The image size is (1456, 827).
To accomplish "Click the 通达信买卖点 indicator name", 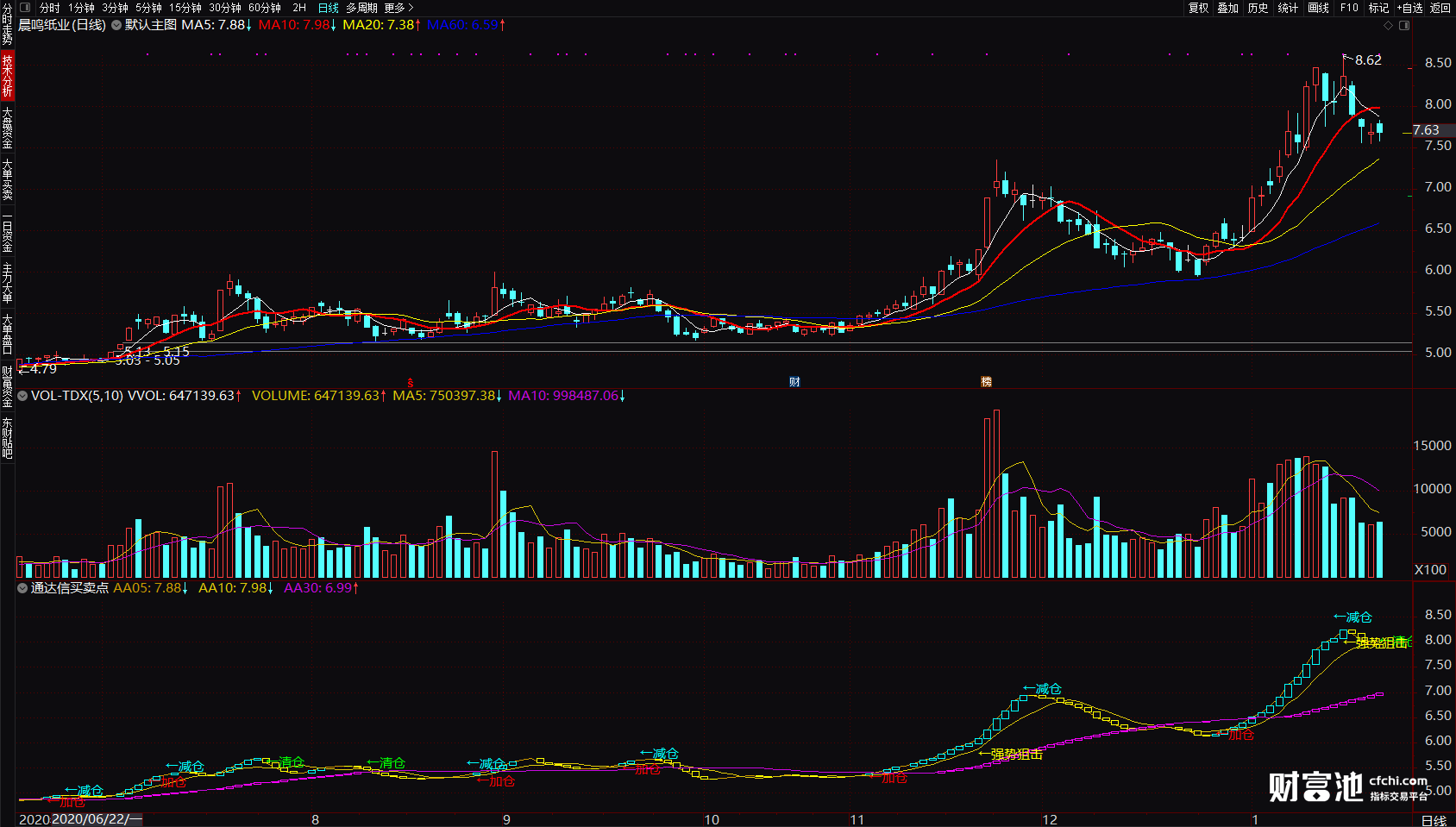I will tap(70, 588).
